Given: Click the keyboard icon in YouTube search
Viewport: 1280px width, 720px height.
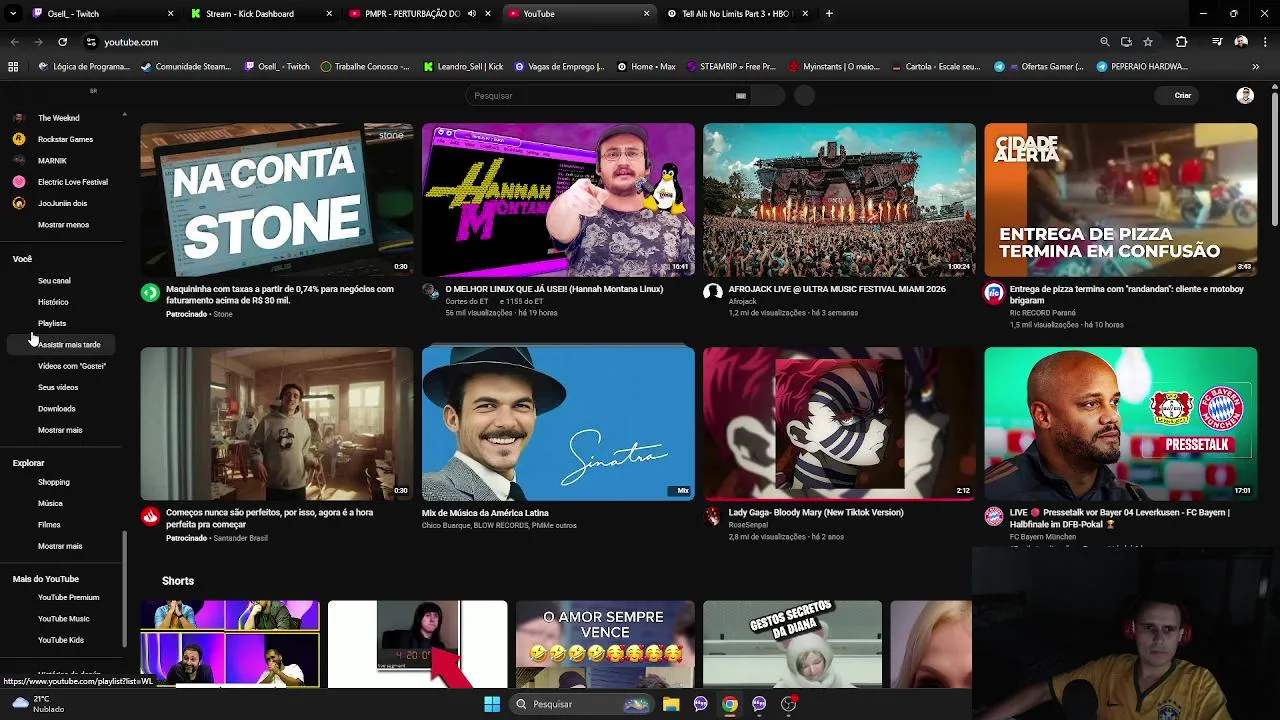Looking at the screenshot, I should 741,96.
